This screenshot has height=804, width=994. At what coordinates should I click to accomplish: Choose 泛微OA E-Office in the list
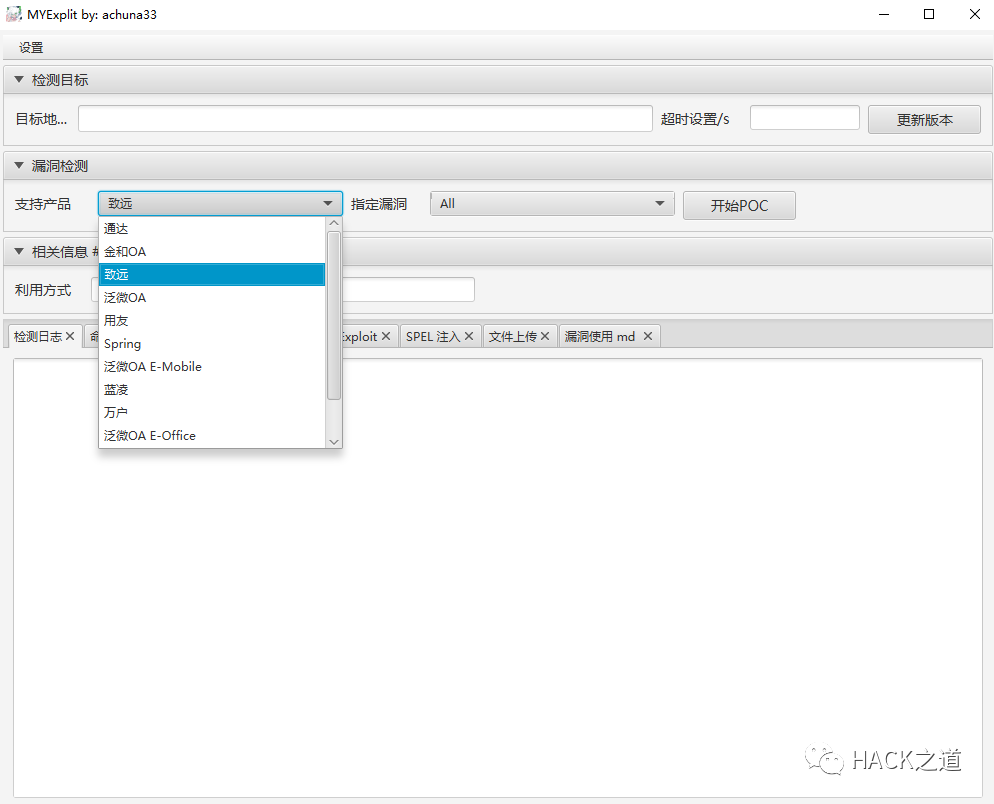click(212, 436)
